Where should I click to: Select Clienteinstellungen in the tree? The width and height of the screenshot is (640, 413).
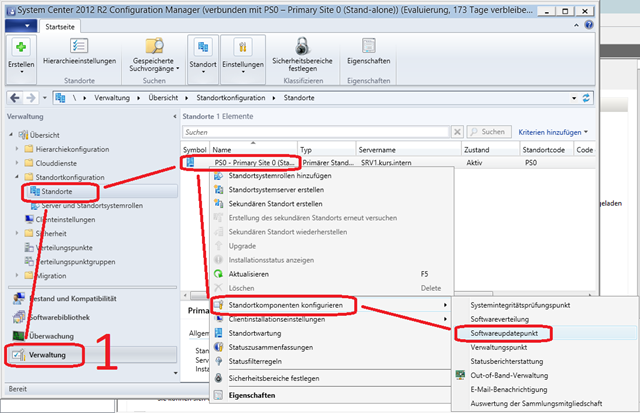pyautogui.click(x=60, y=220)
